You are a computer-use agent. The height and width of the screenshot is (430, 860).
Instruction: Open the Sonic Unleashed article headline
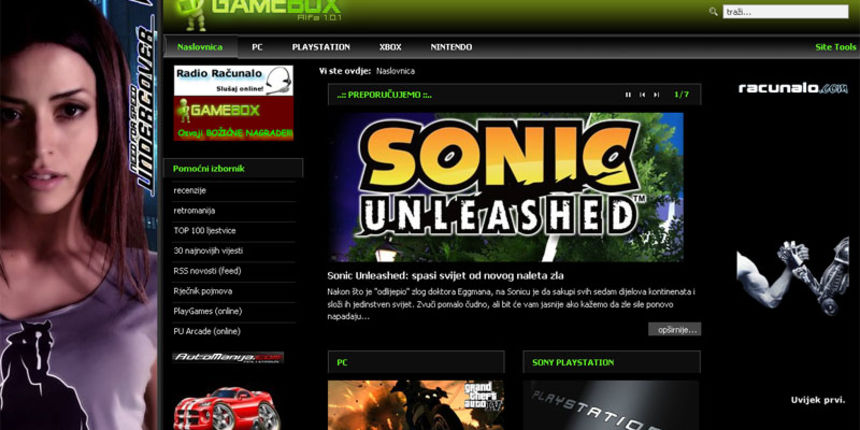pyautogui.click(x=445, y=275)
